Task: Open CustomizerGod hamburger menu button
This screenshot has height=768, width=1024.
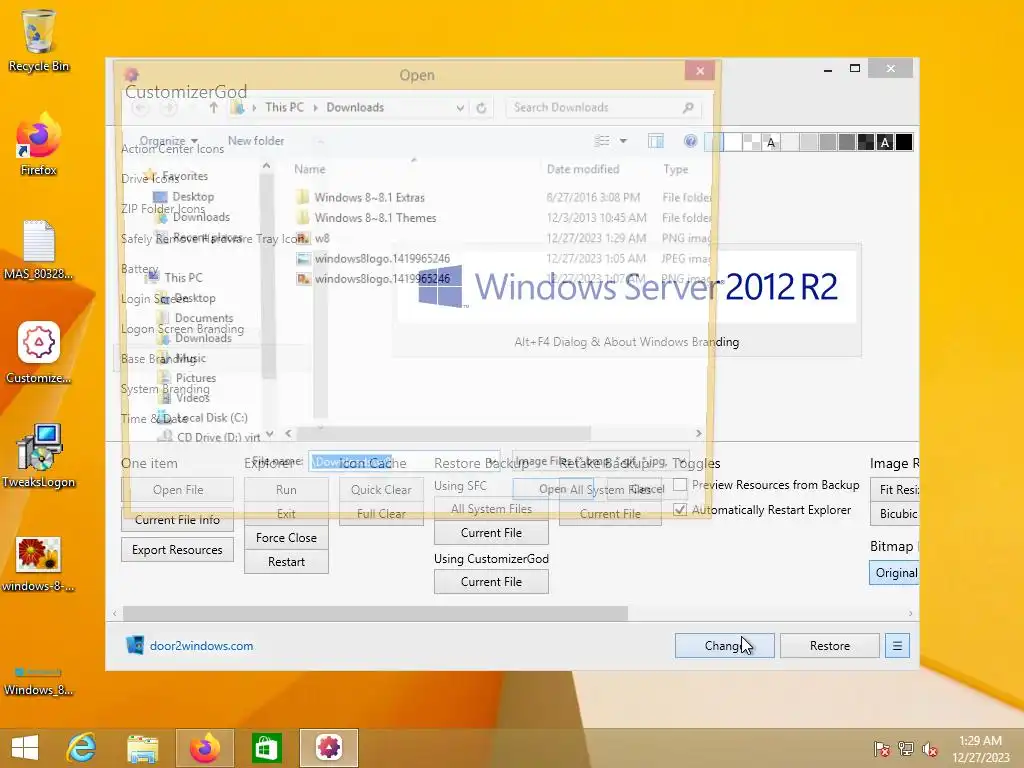Action: tap(897, 646)
